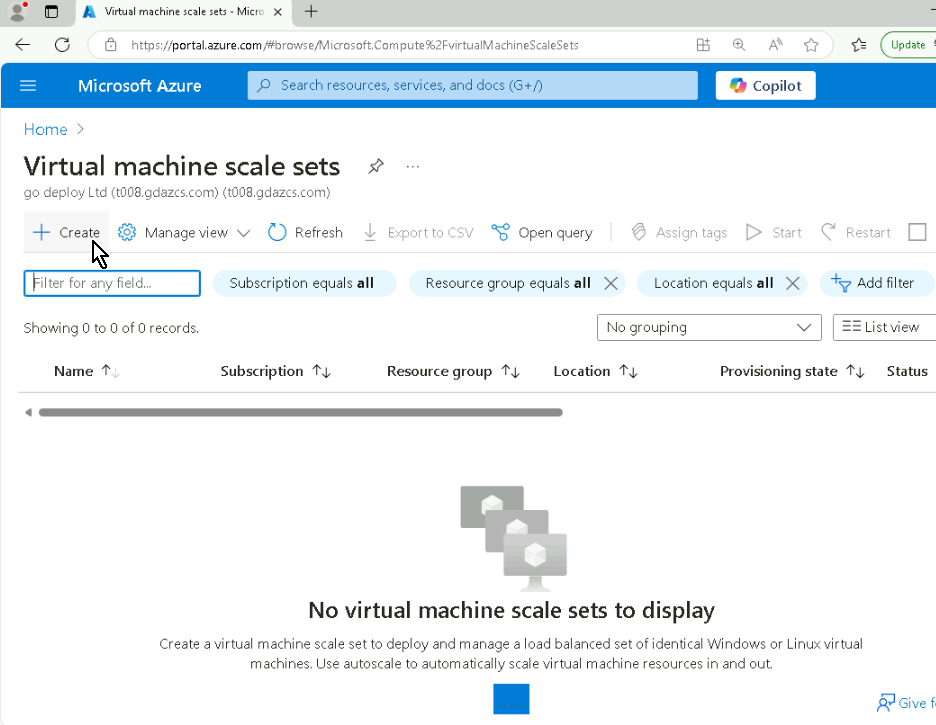936x725 pixels.
Task: Open the more options ellipsis beside the title
Action: [x=412, y=166]
